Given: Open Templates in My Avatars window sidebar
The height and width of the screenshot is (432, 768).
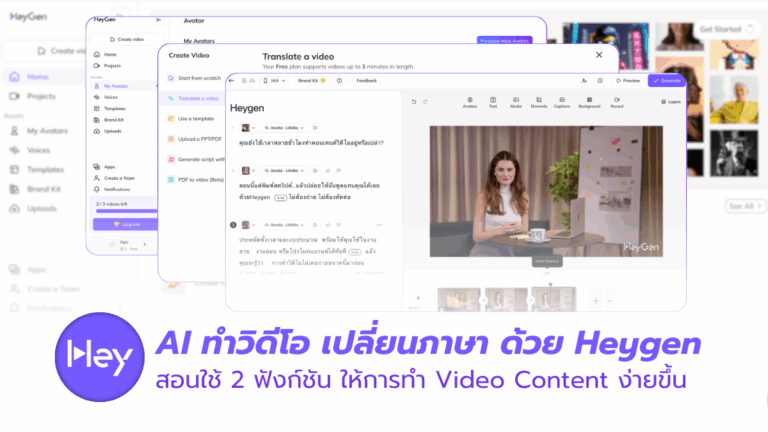Looking at the screenshot, I should [110, 108].
